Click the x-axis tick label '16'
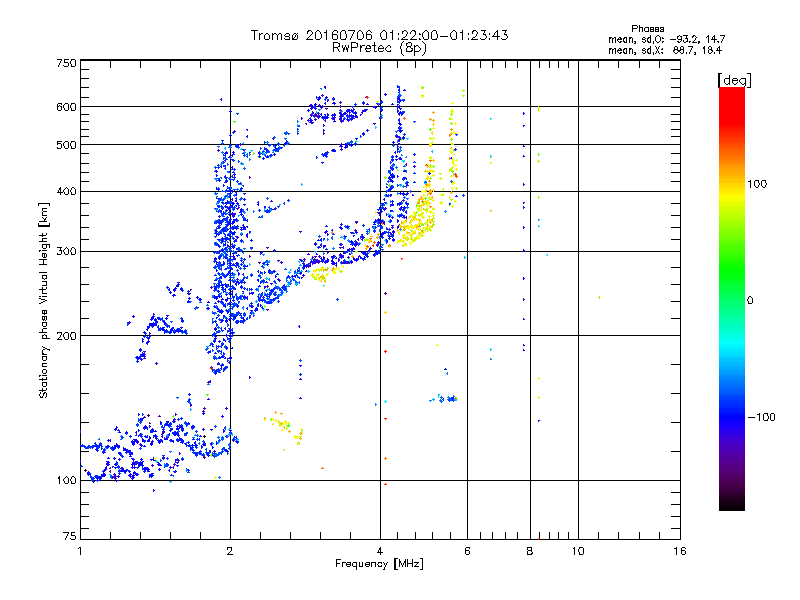This screenshot has height=600, width=800. 680,551
